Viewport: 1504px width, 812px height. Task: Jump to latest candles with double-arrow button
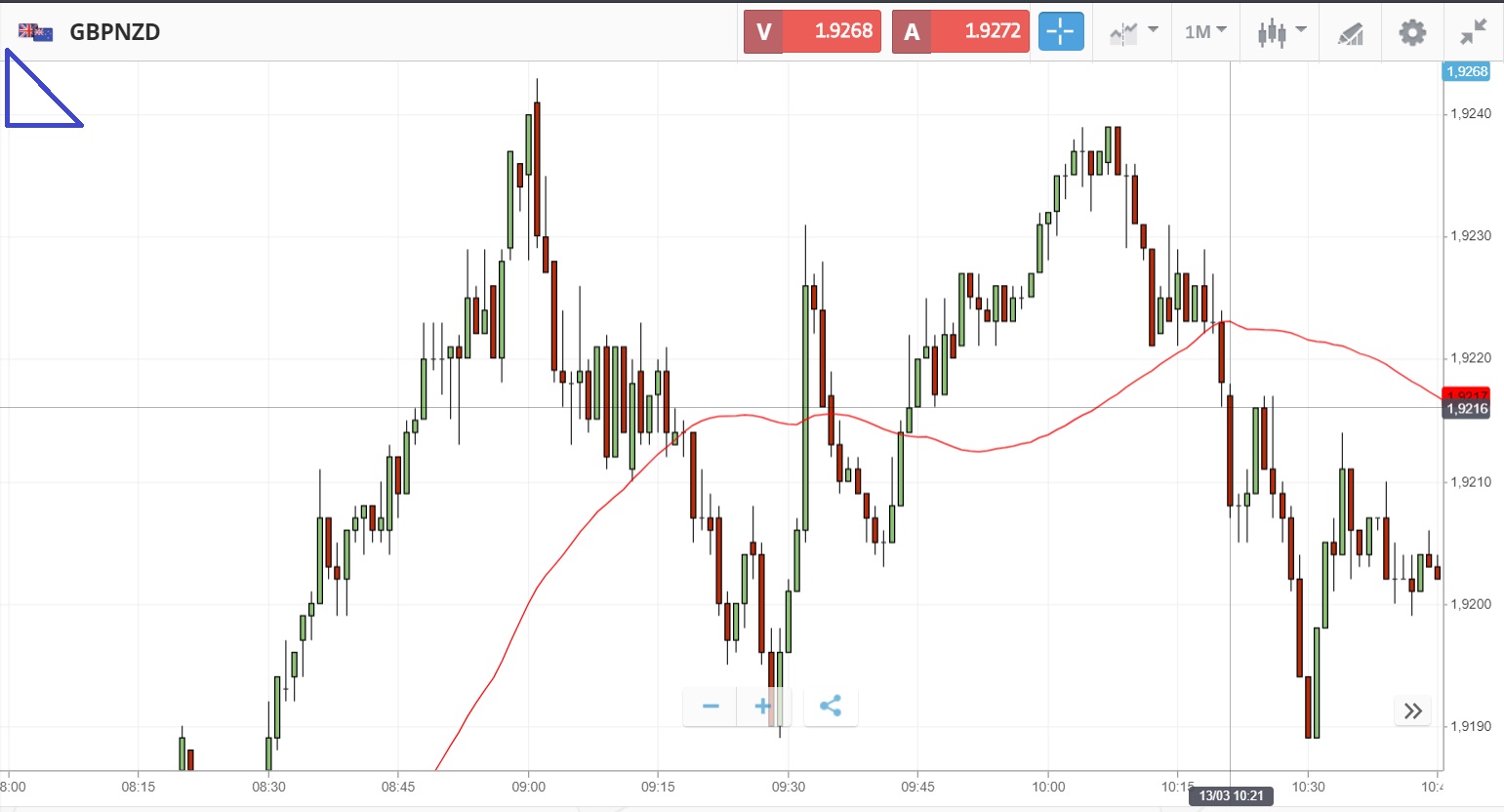[x=1412, y=710]
